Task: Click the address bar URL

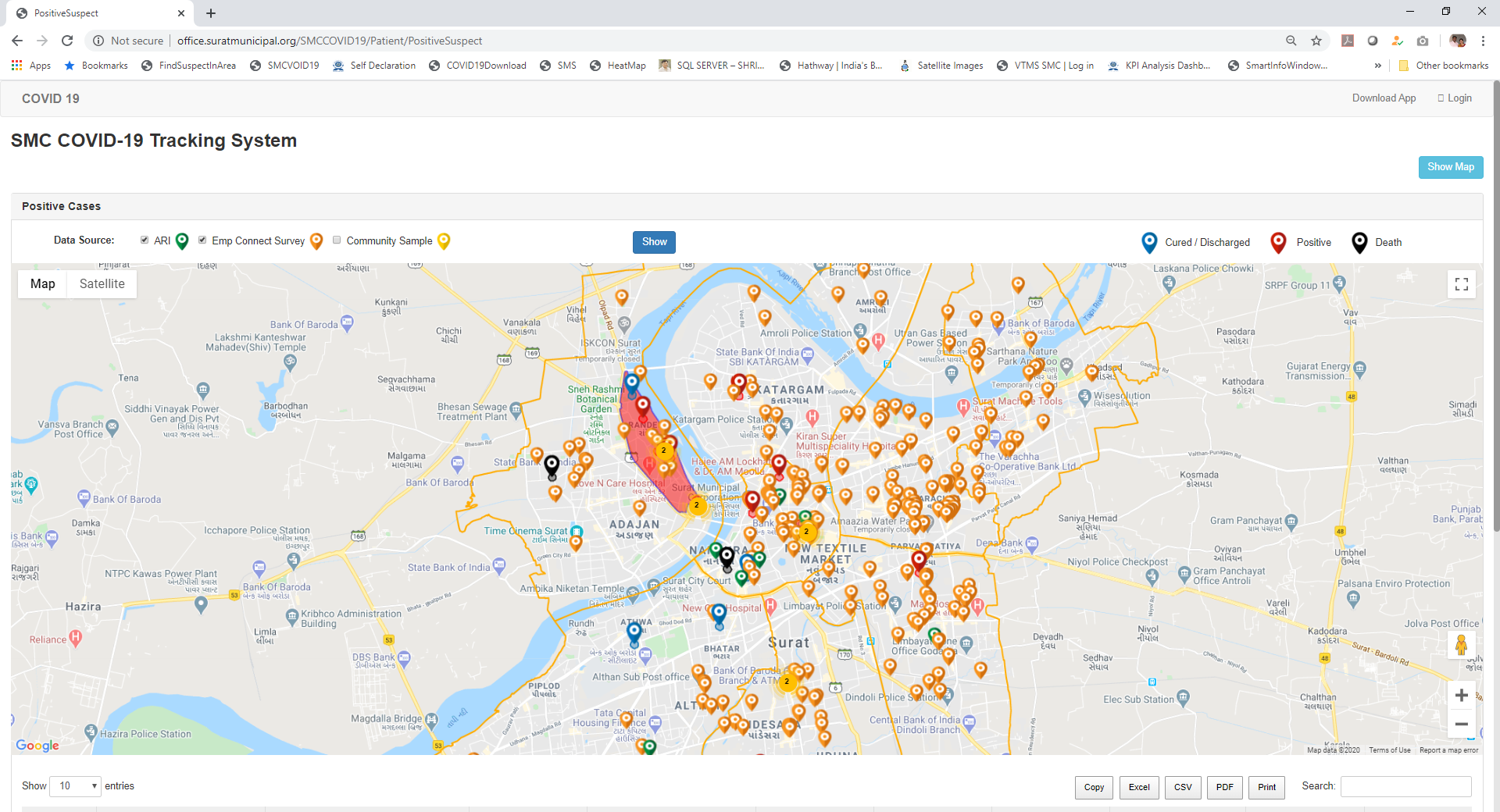Action: click(330, 41)
